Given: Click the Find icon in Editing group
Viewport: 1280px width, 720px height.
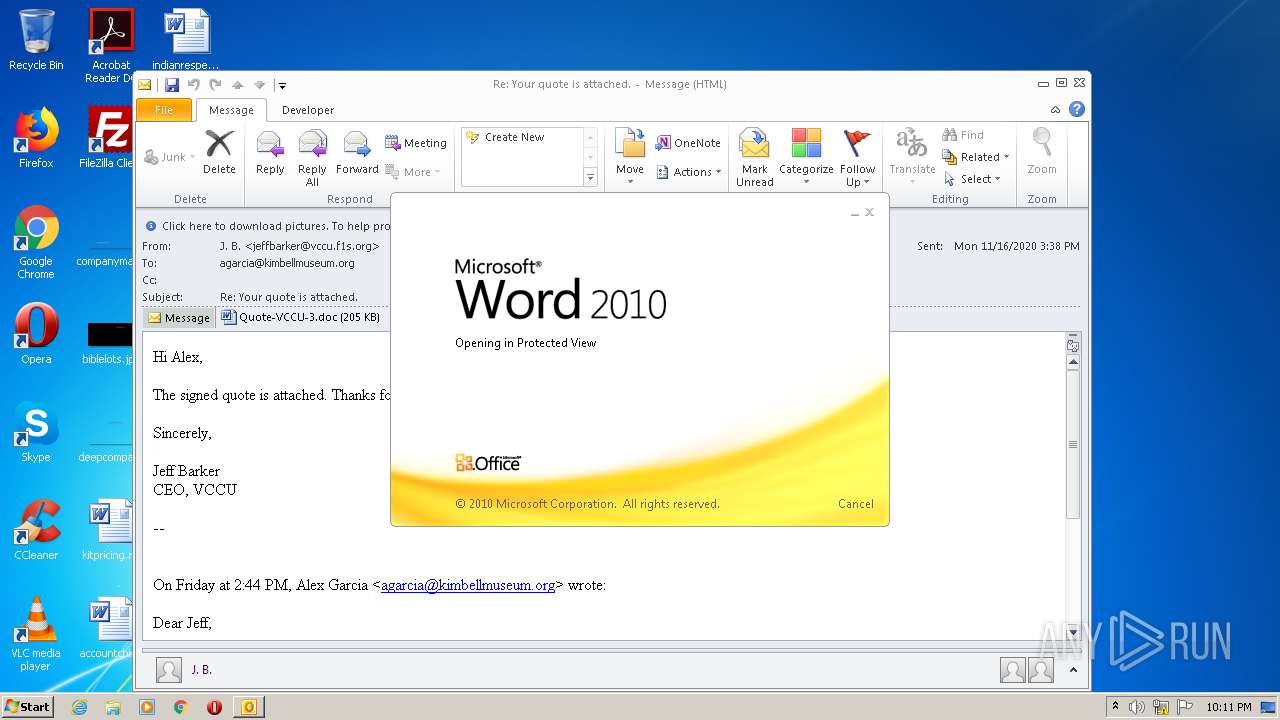Looking at the screenshot, I should click(x=963, y=135).
